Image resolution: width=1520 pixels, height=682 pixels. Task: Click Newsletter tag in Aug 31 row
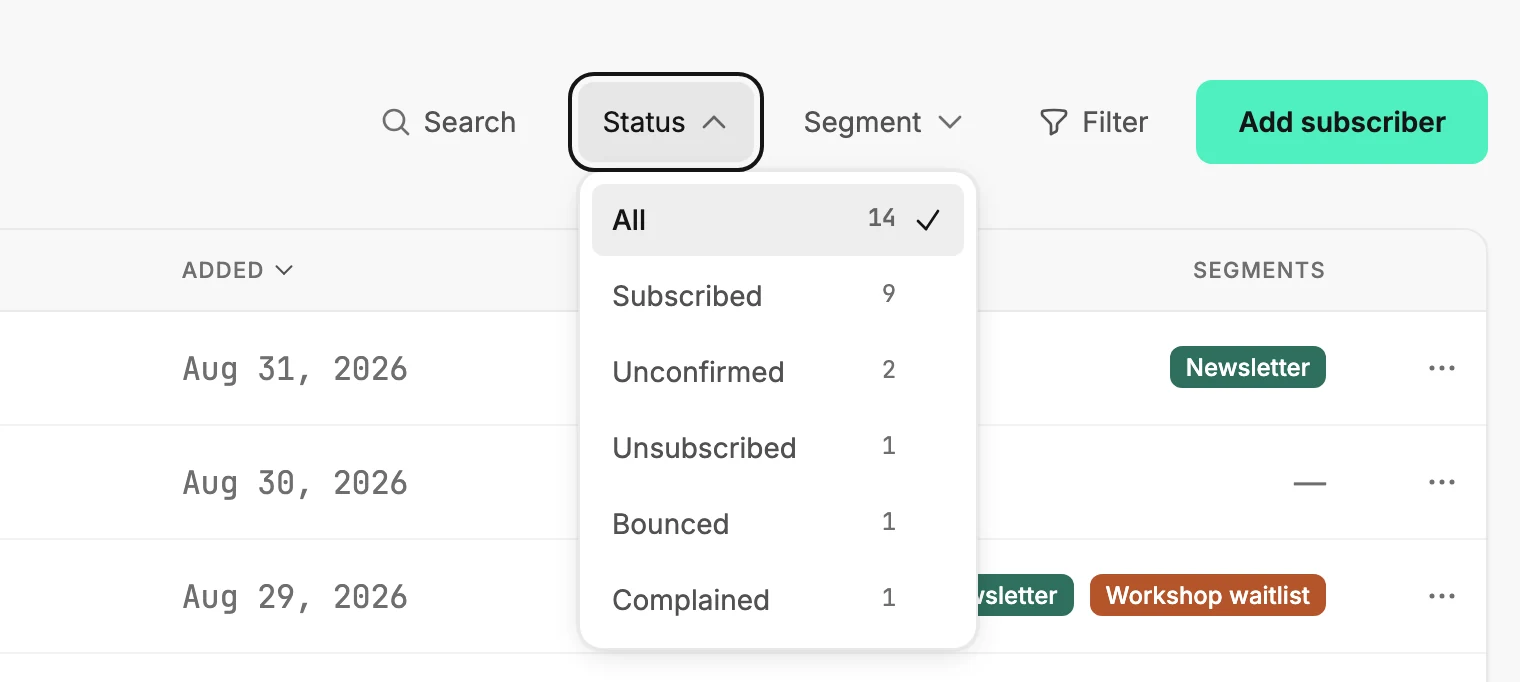[1248, 367]
